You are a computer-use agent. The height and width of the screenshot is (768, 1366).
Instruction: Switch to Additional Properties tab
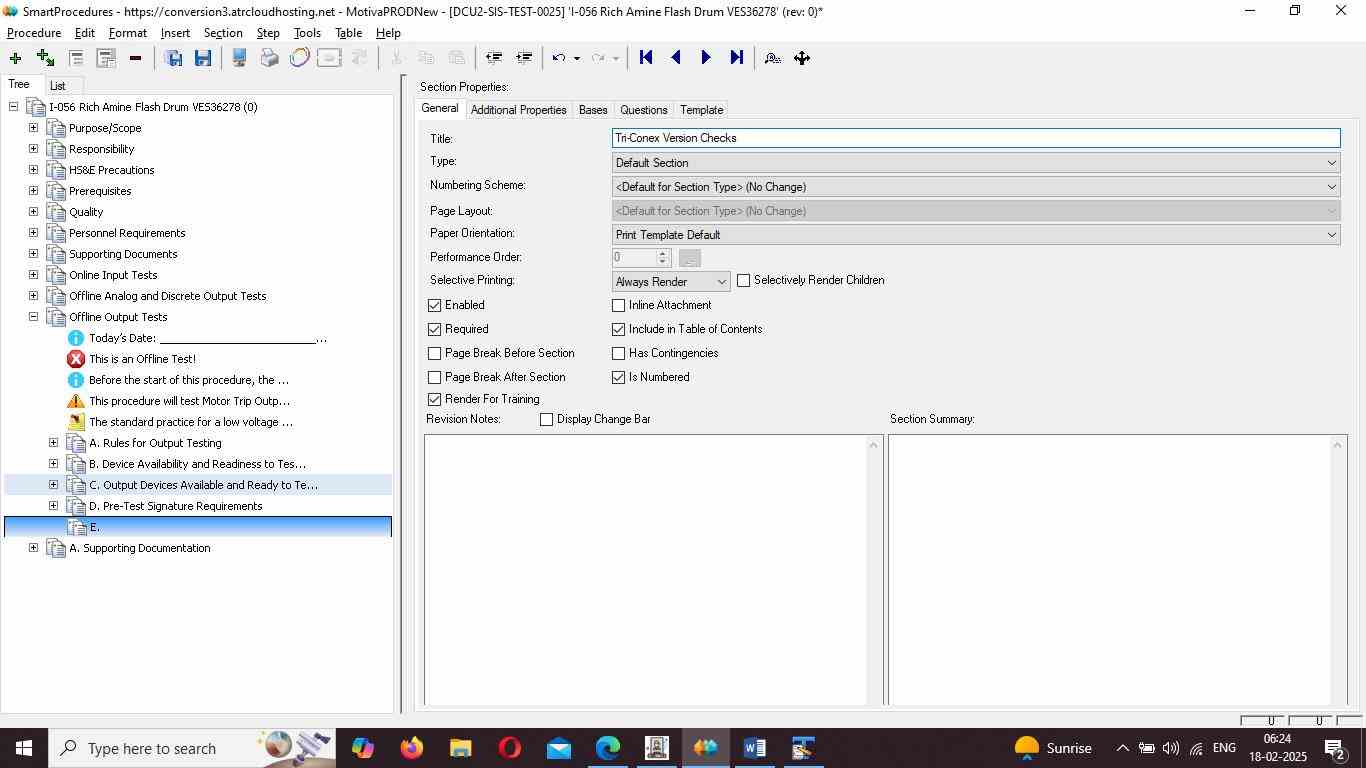click(x=518, y=110)
